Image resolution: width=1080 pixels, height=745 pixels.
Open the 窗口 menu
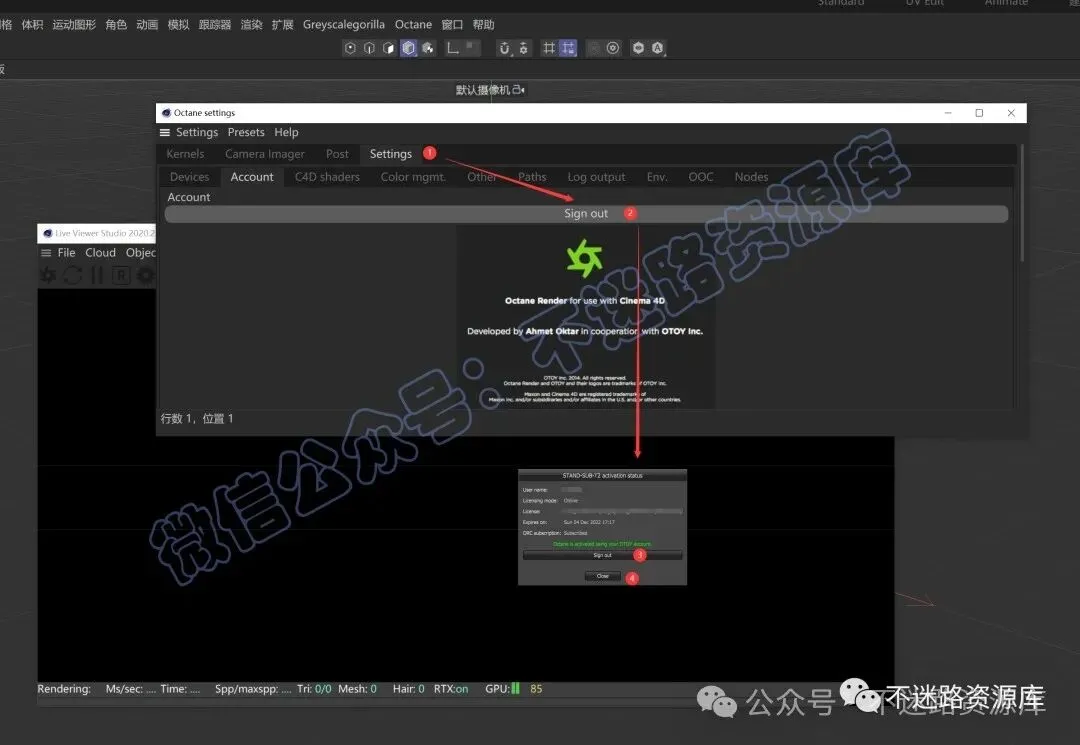pyautogui.click(x=452, y=25)
